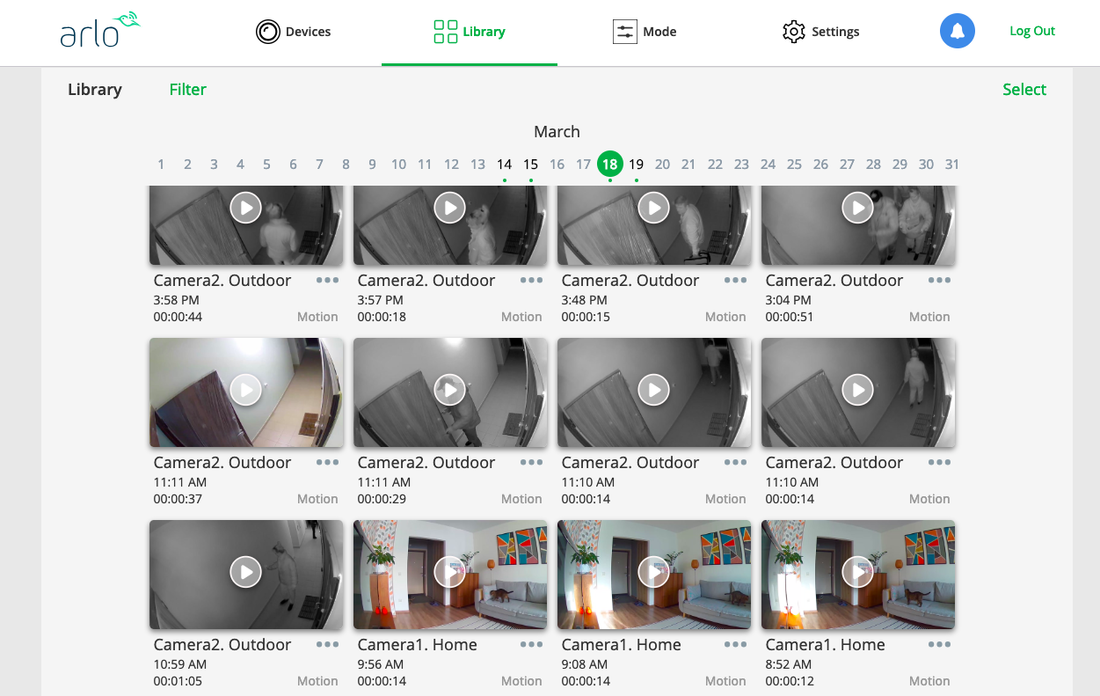Viewport: 1100px width, 696px height.
Task: Click the Arlo logo
Action: 100,30
